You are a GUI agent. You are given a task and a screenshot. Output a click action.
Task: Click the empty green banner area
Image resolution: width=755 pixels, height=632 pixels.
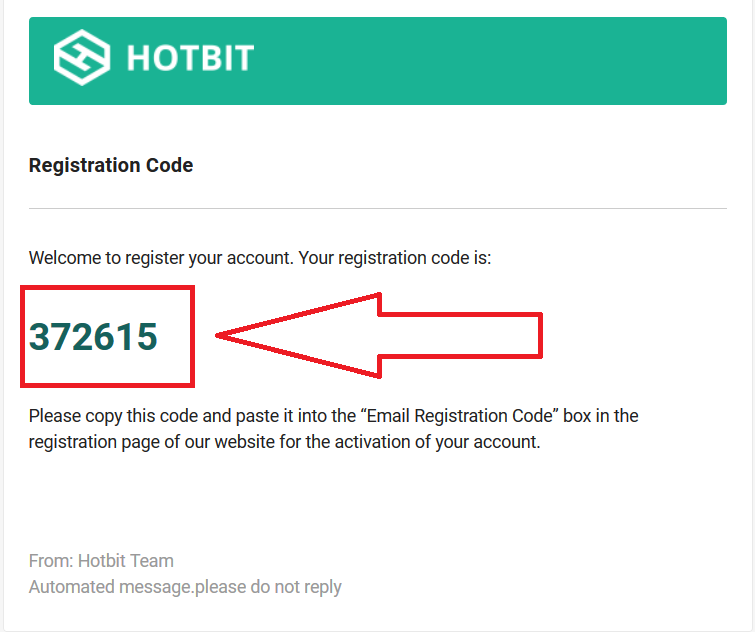(x=491, y=61)
